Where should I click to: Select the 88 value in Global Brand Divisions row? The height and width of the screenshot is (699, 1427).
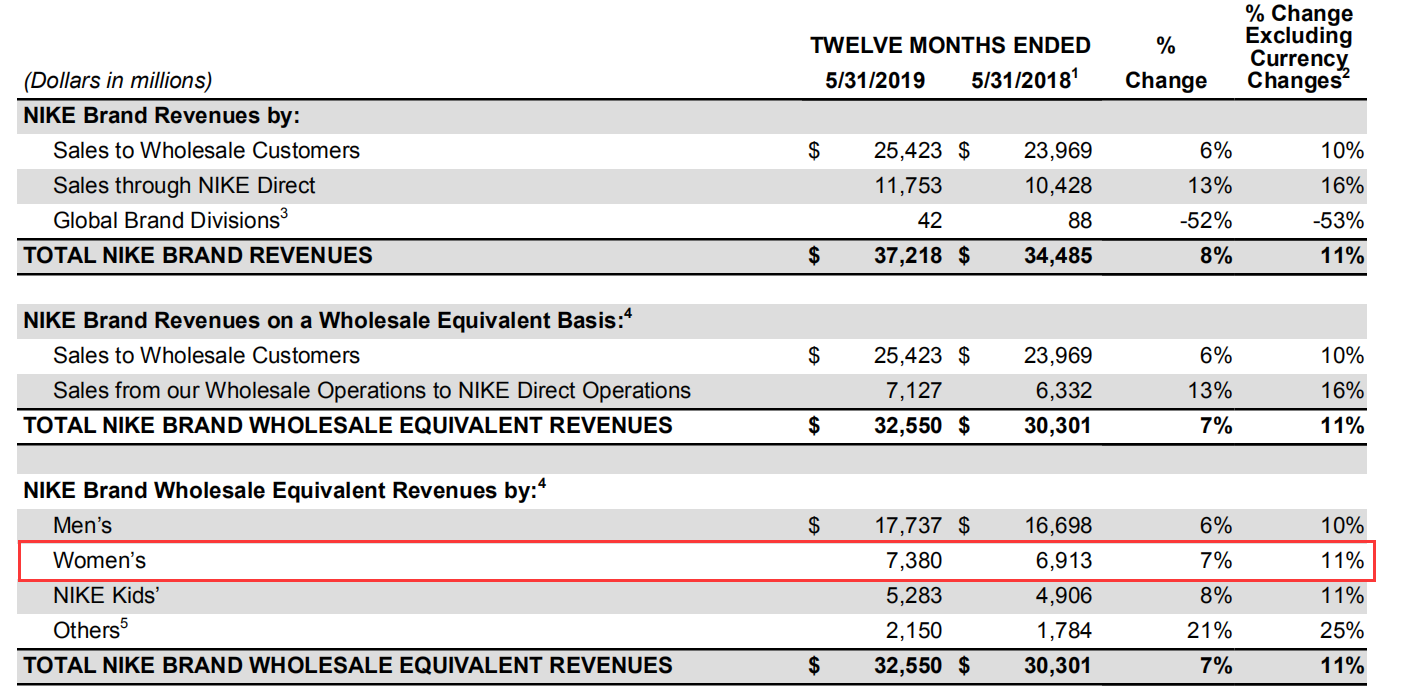[x=1079, y=220]
